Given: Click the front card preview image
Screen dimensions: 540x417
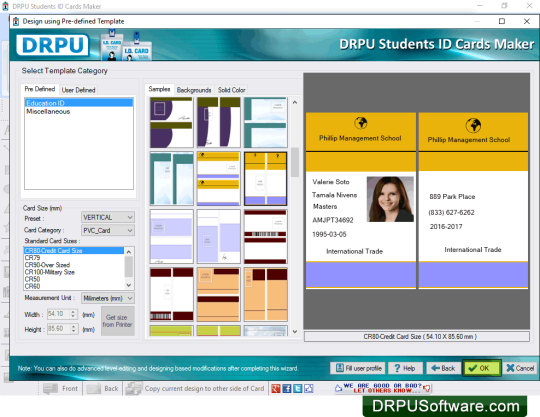Looking at the screenshot, I should [x=361, y=200].
